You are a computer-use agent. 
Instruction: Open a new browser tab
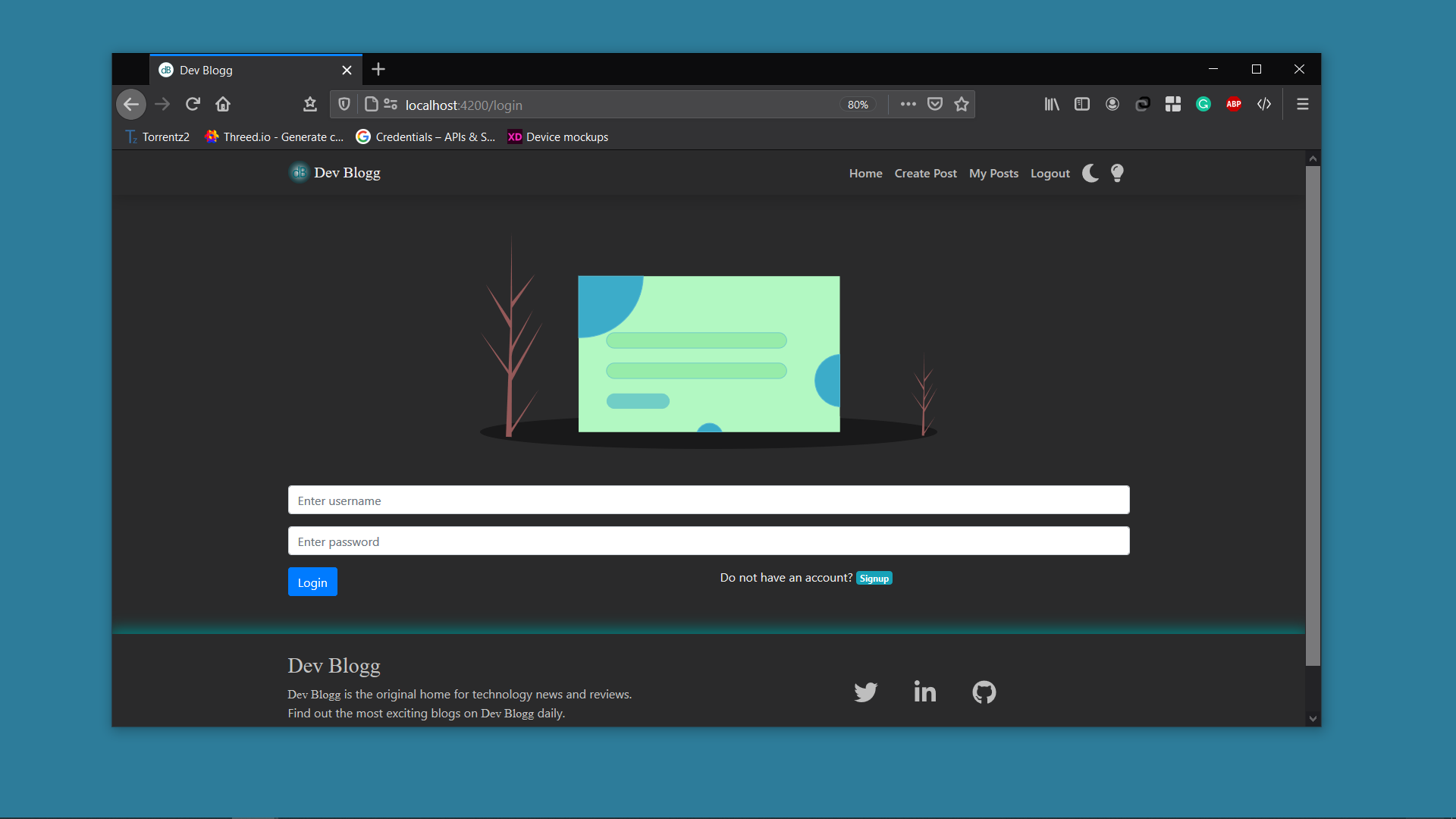click(378, 70)
